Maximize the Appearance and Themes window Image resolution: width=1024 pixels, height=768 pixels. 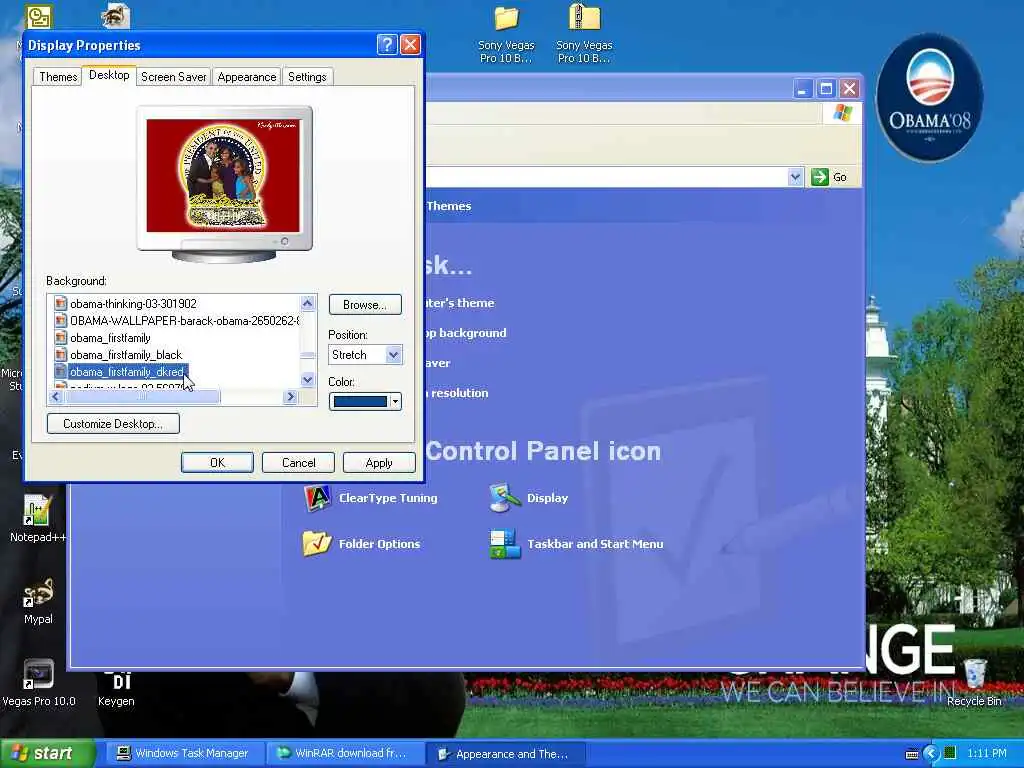(825, 88)
